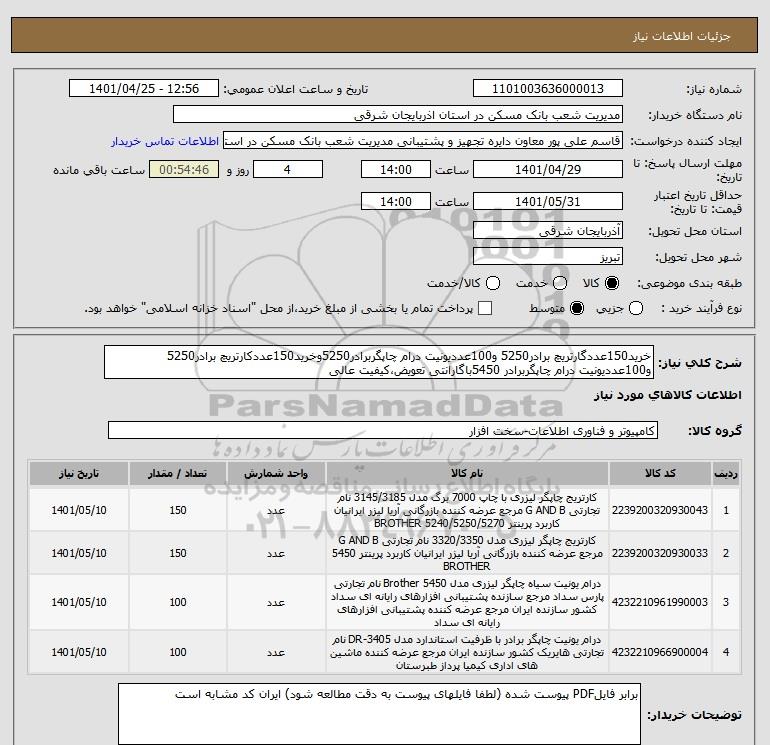Image resolution: width=770 pixels, height=745 pixels.
Task: Select the کالا radio button
Action: tap(612, 283)
